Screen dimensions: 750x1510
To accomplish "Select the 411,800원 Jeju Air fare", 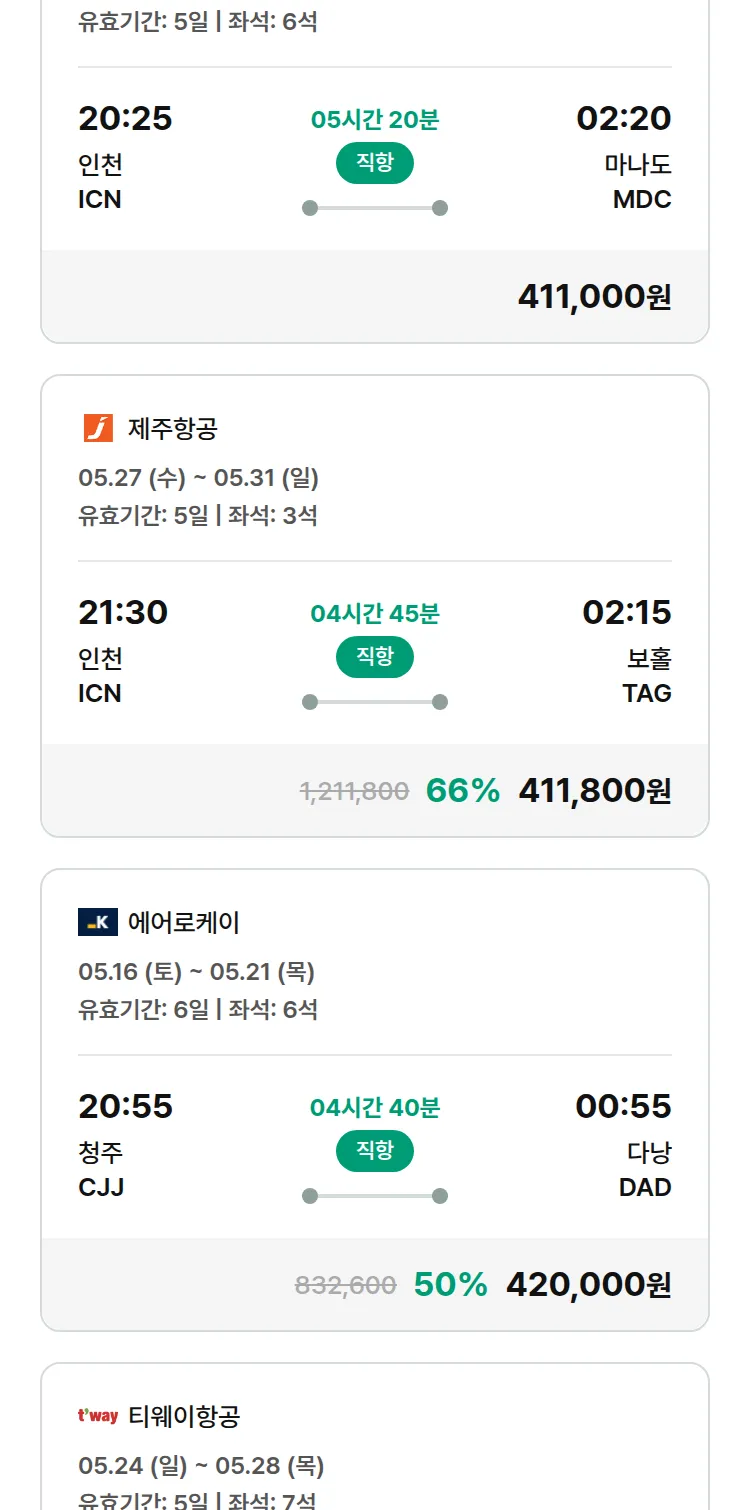I will click(x=594, y=790).
